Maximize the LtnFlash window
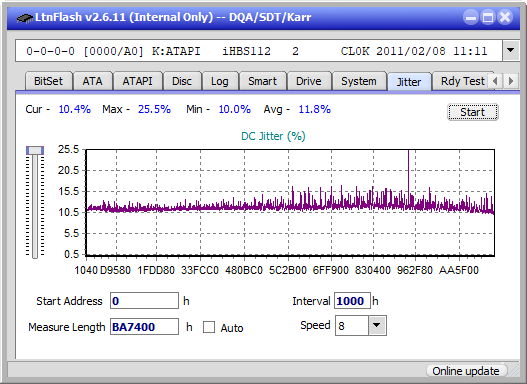Screen dimensions: 527x384 click(x=488, y=17)
